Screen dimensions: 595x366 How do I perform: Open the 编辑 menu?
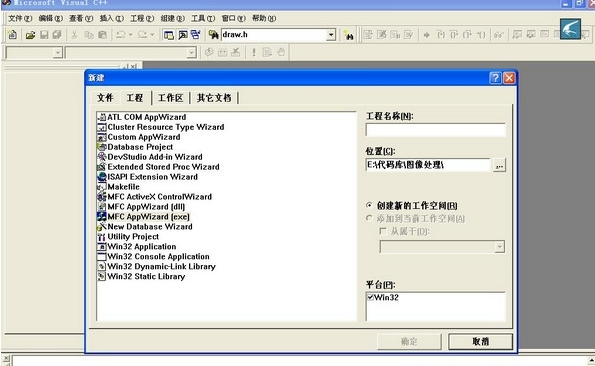tap(50, 18)
